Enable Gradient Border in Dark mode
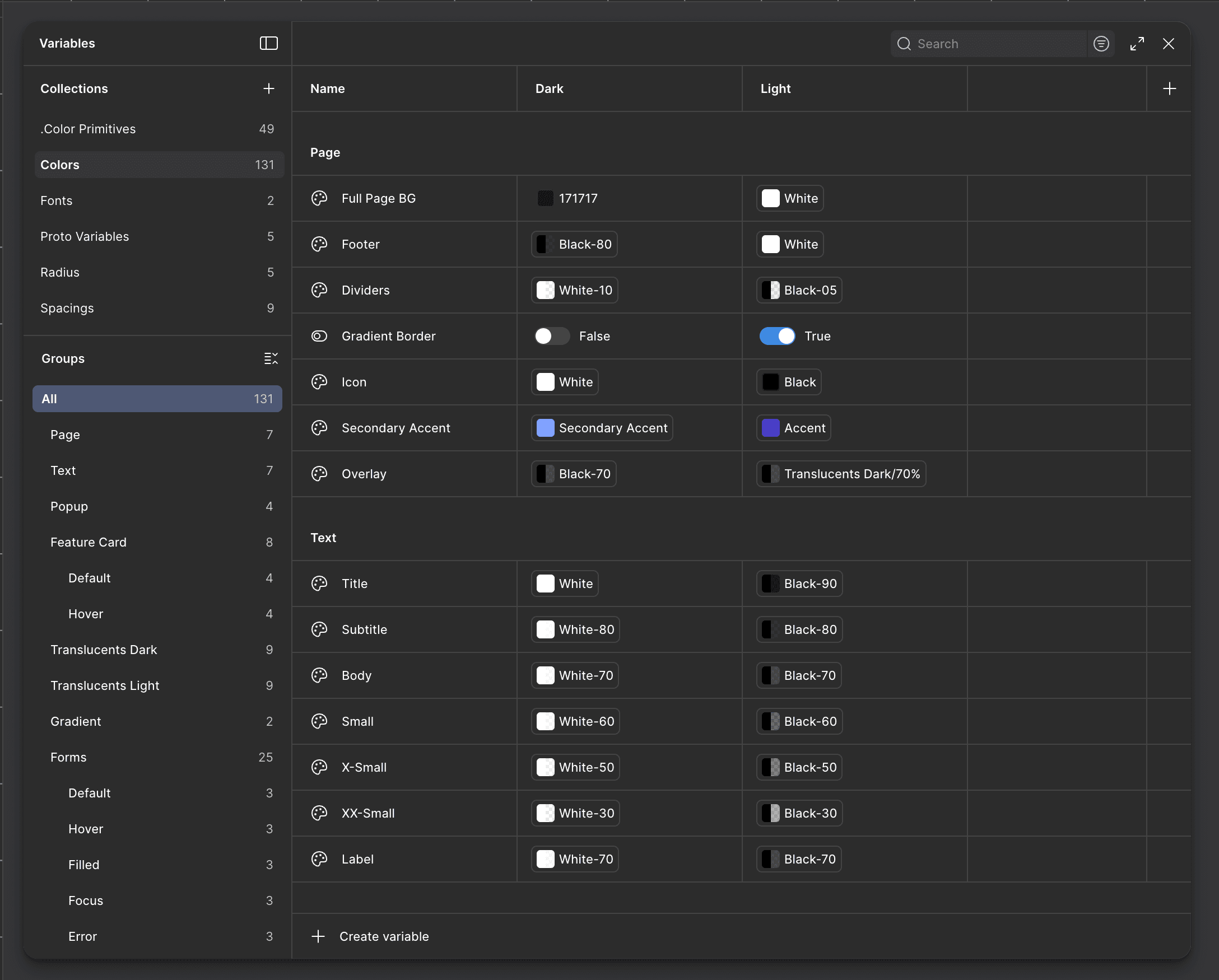This screenshot has height=980, width=1219. click(552, 336)
